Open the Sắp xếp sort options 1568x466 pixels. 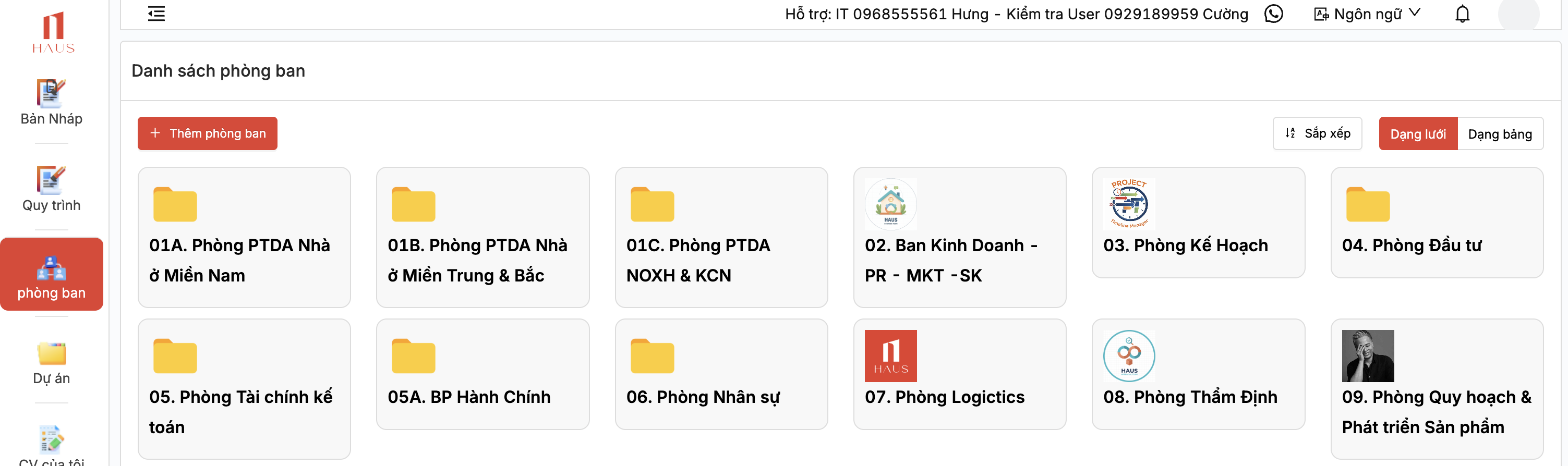pos(1317,133)
